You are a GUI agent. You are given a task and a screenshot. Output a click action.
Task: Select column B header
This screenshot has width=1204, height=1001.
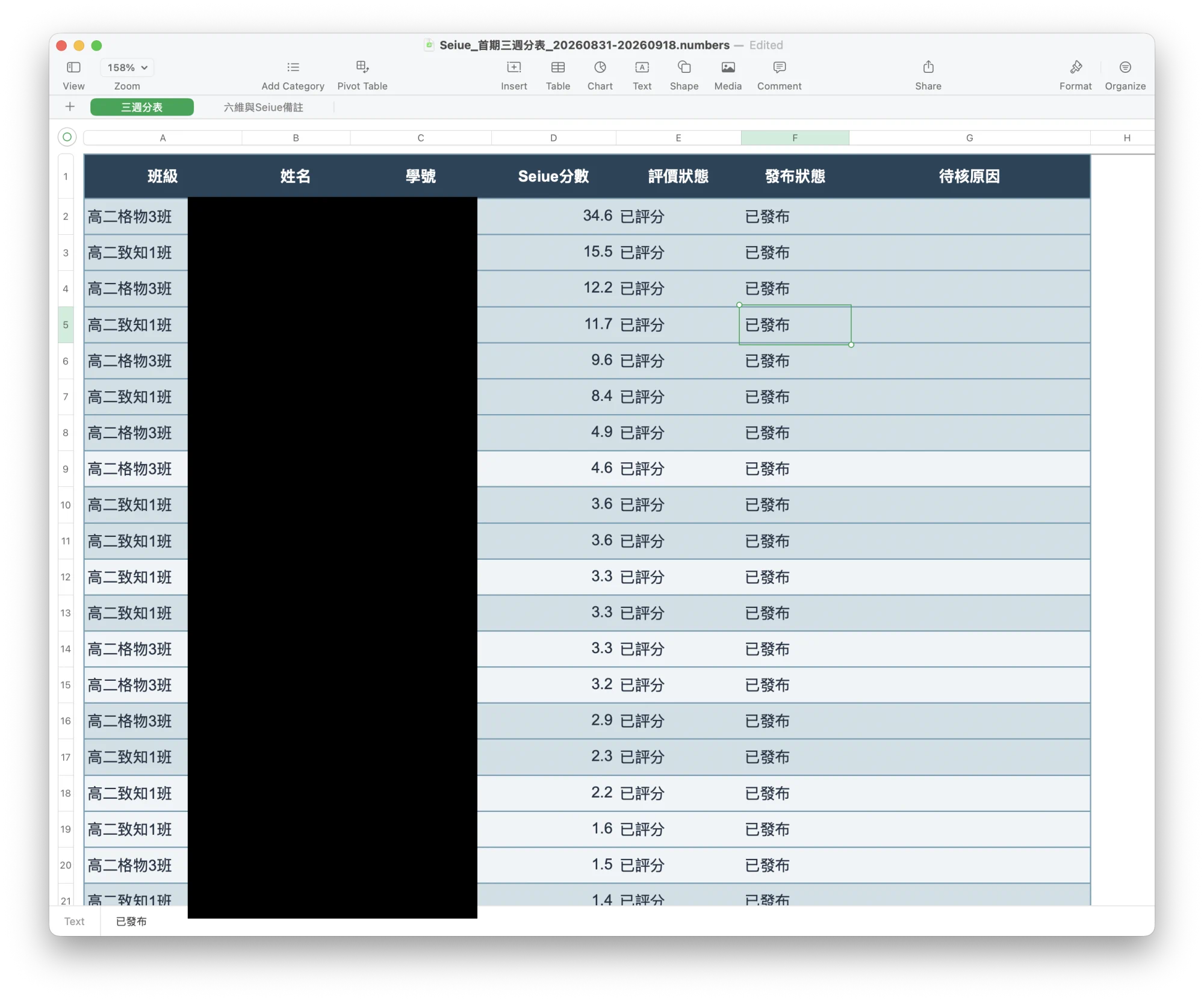click(x=296, y=138)
